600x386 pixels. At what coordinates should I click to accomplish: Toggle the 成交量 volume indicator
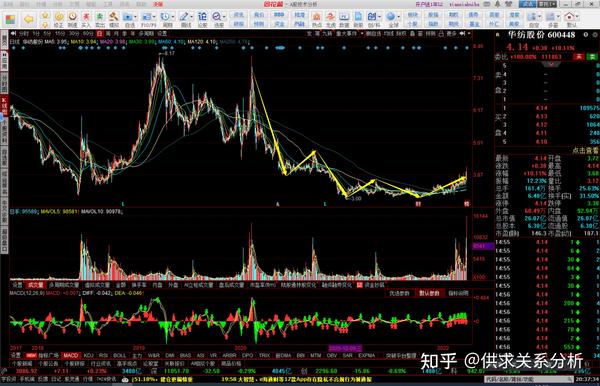click(35, 285)
